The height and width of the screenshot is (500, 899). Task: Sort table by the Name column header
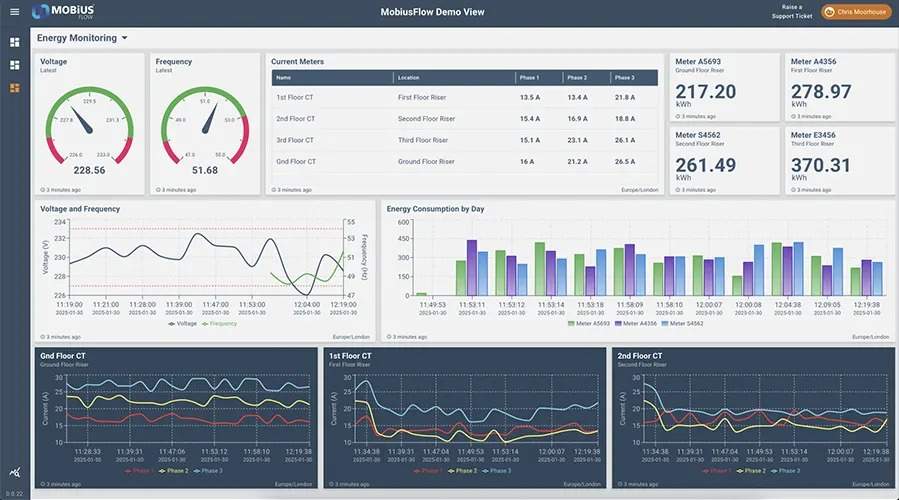click(x=284, y=77)
